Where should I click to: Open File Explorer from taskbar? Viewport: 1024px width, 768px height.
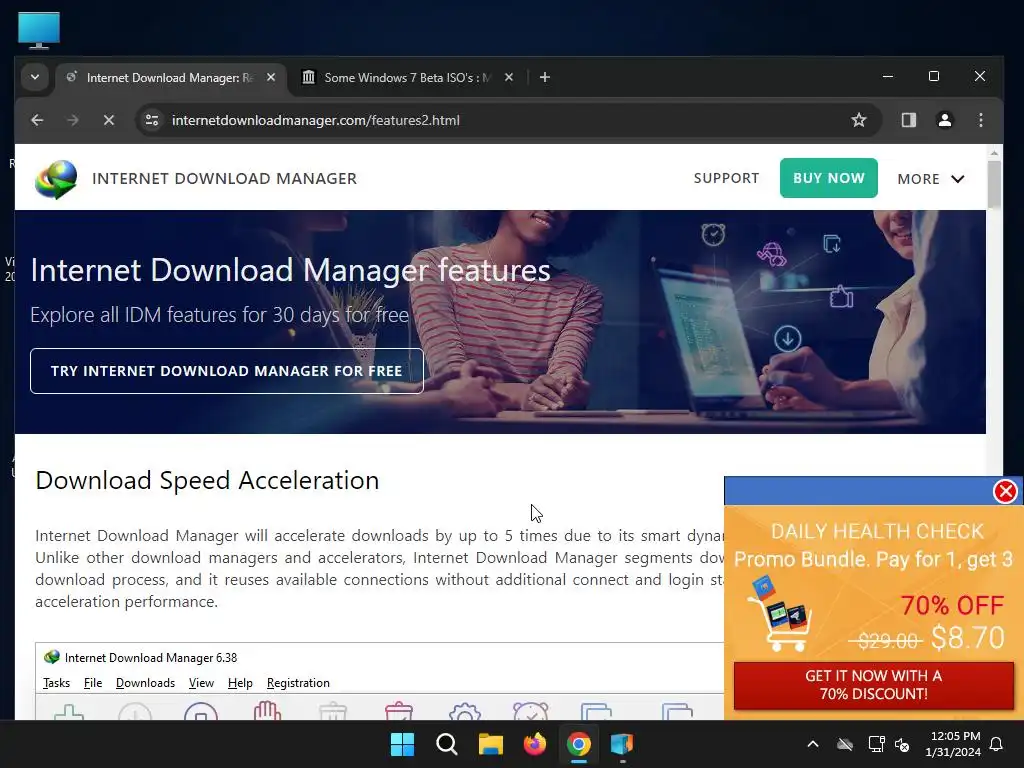point(490,744)
